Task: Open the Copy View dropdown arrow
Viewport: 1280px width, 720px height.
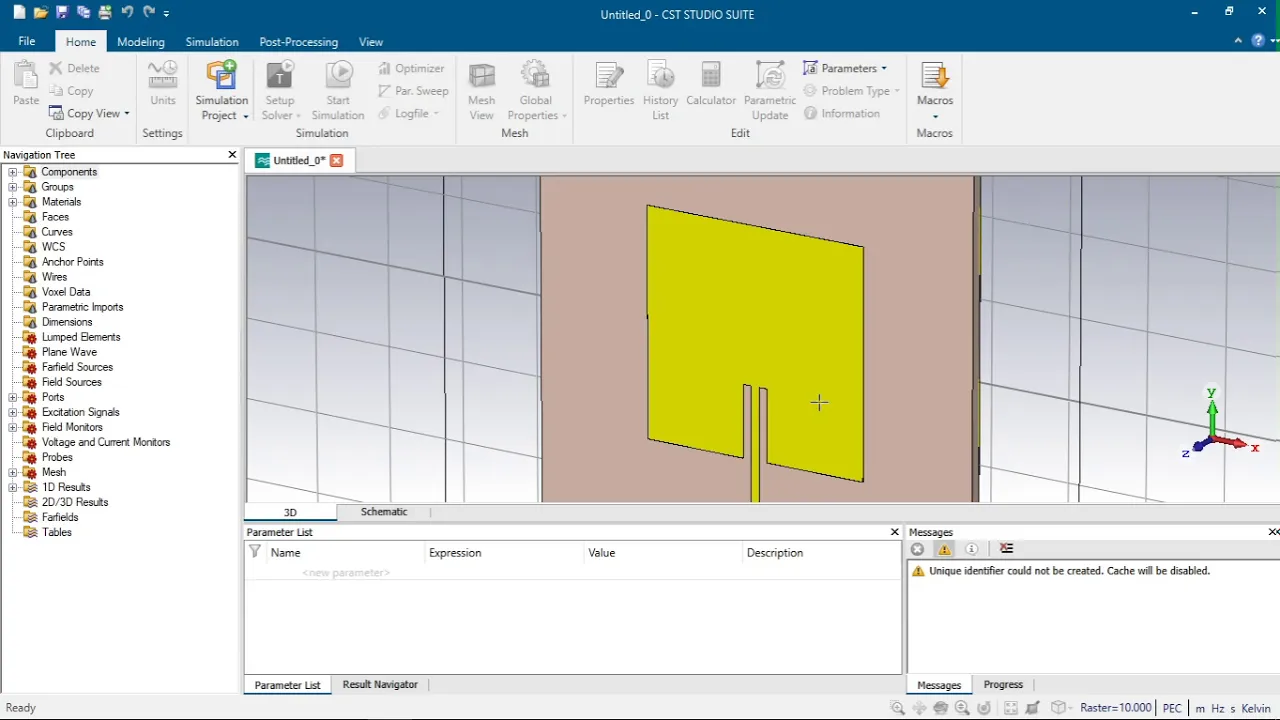Action: click(x=127, y=114)
